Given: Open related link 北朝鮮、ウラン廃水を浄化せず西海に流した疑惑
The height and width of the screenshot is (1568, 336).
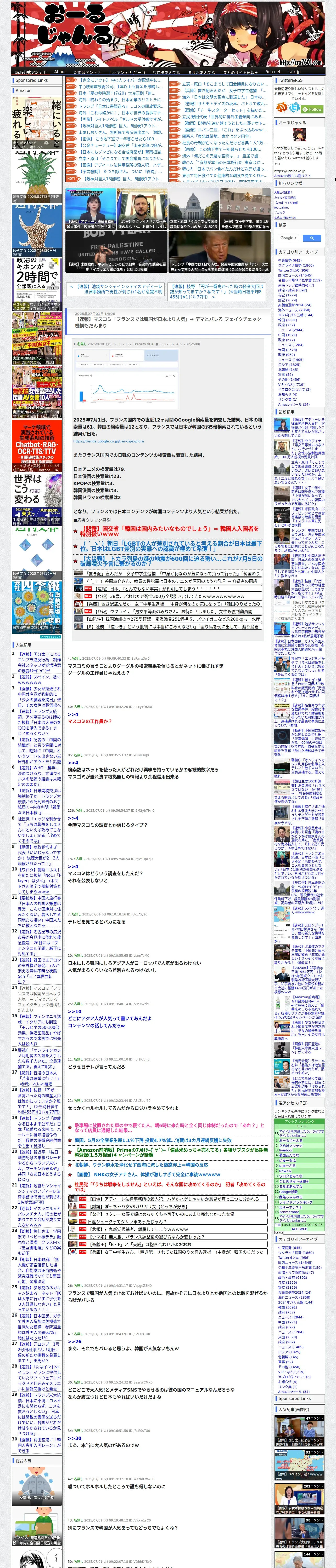Looking at the screenshot, I should click(x=142, y=1165).
